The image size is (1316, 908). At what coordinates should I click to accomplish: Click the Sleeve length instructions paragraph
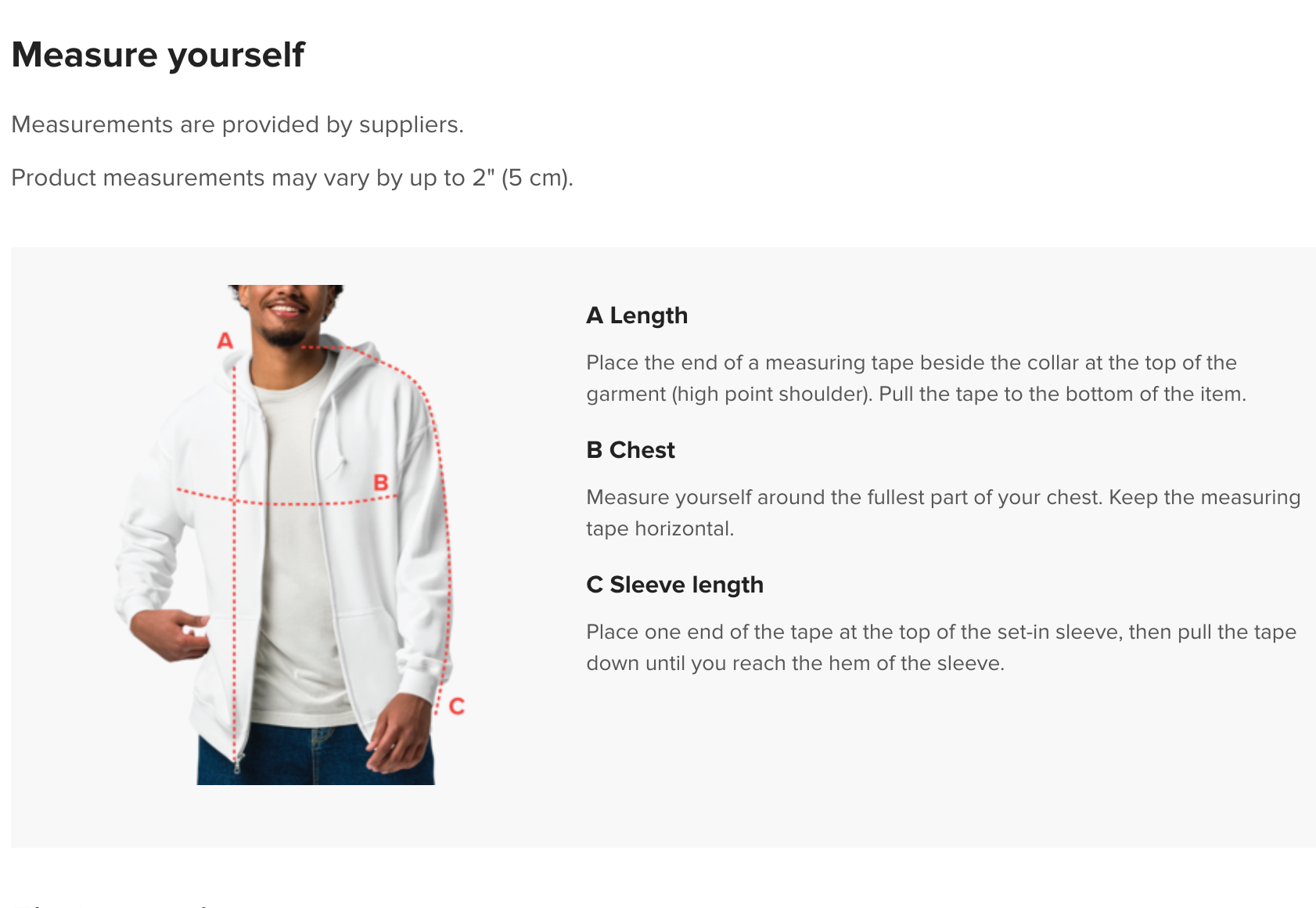pos(941,647)
